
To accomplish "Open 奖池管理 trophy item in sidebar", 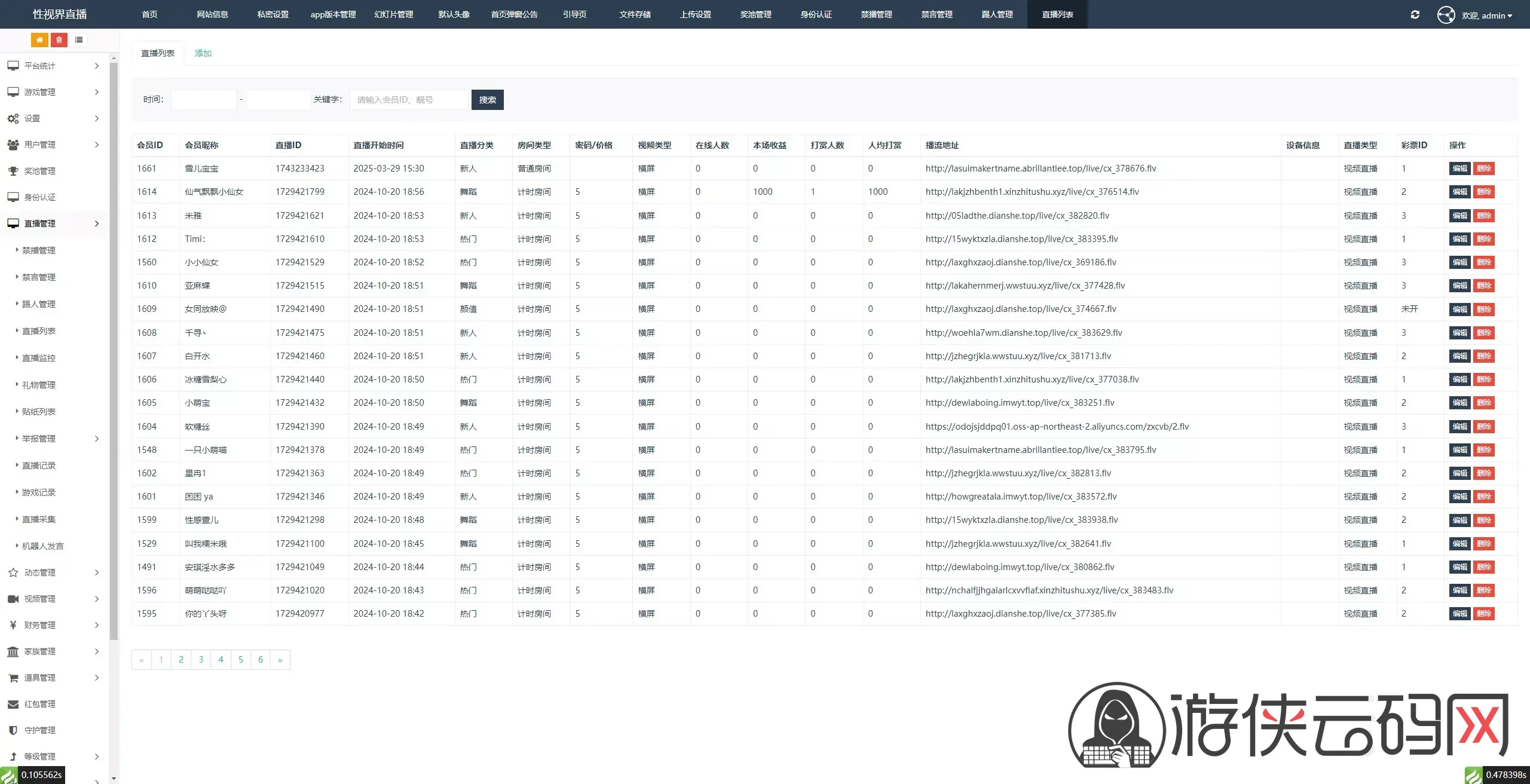I will click(x=39, y=171).
